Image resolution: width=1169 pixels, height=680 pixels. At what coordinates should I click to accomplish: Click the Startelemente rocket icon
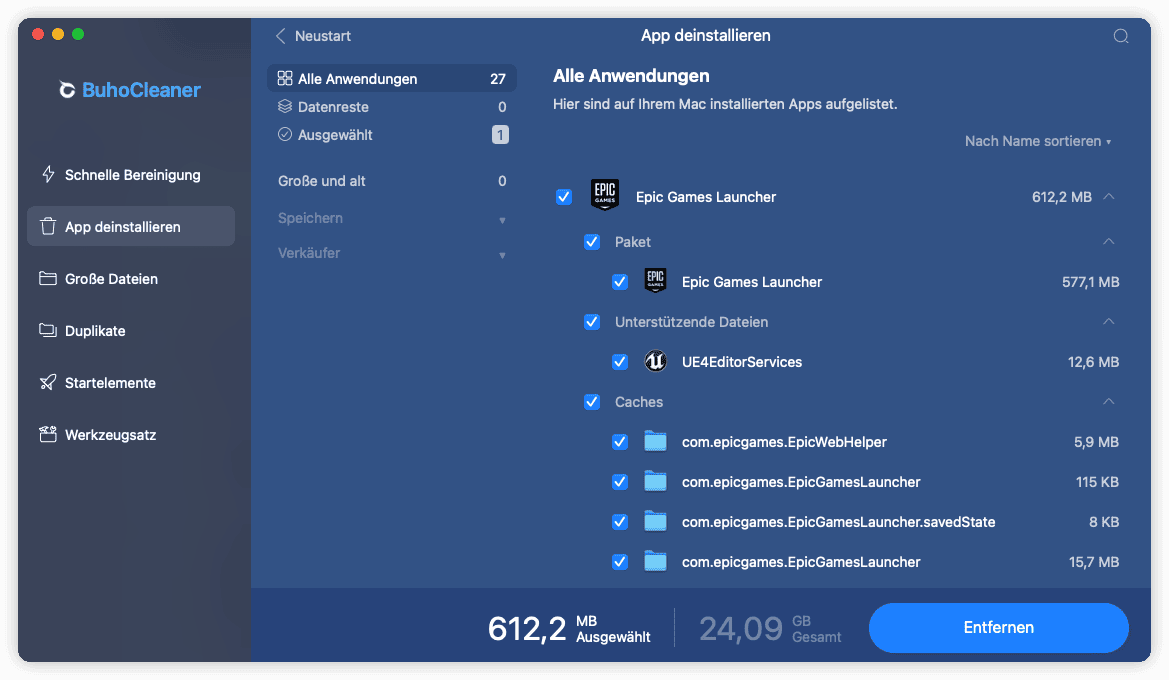(x=48, y=382)
